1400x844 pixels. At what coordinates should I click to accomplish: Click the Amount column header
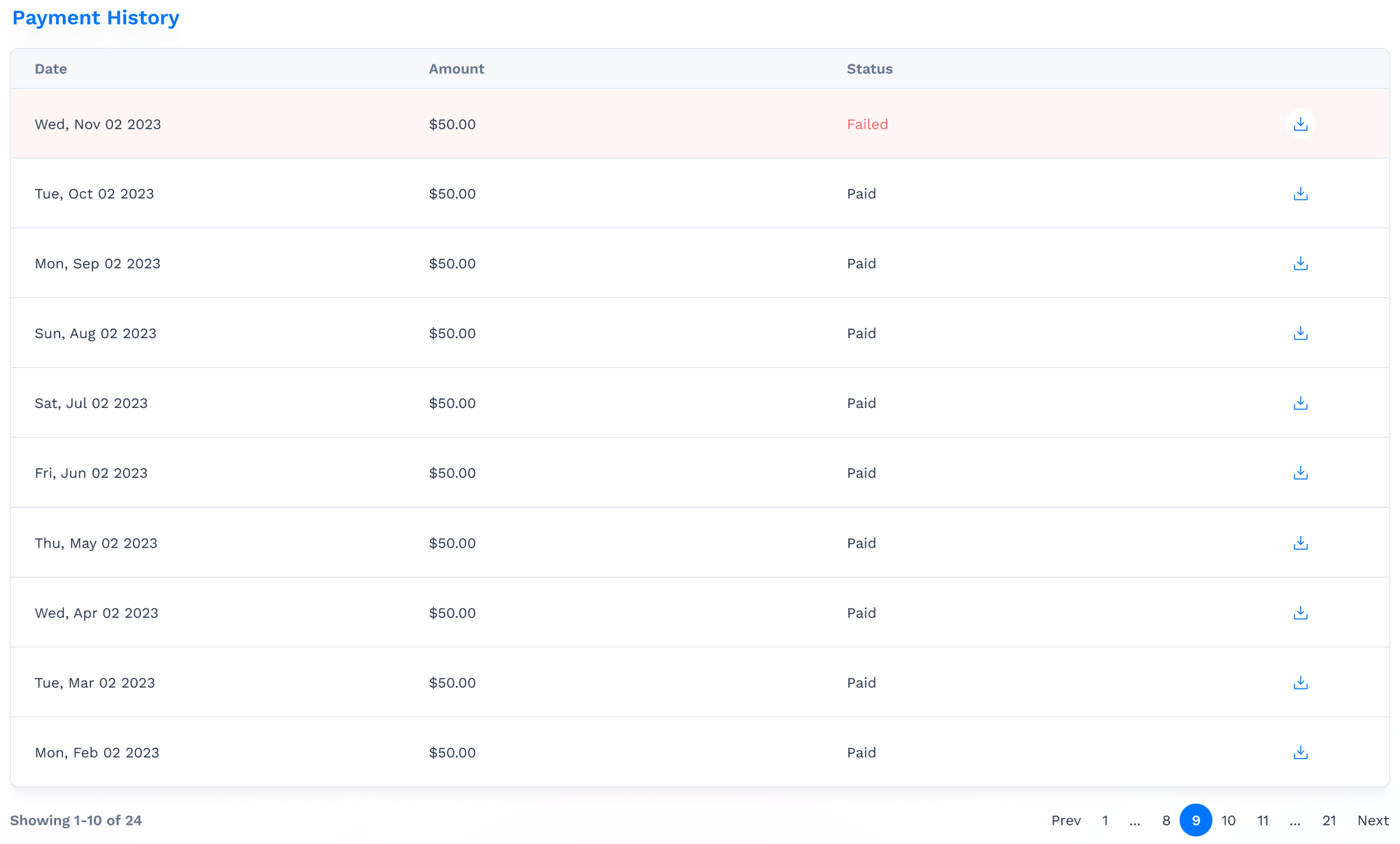pos(456,69)
